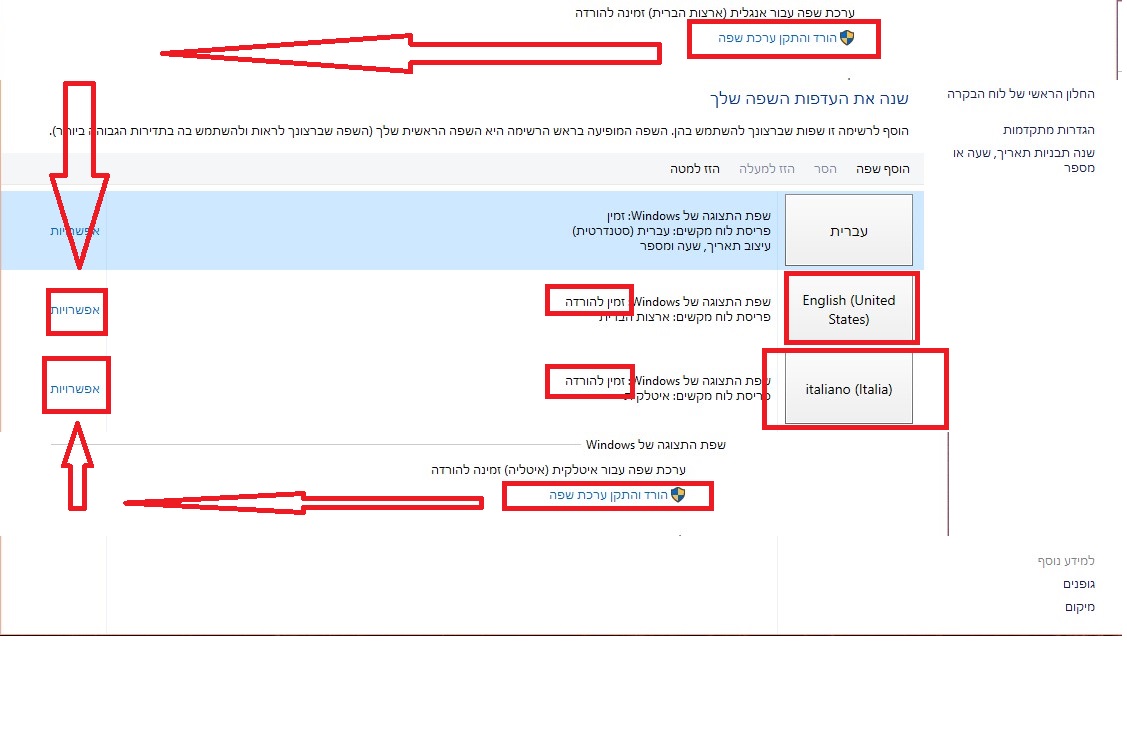Open the 'גופנים' (Fonts) link

coord(1079,583)
